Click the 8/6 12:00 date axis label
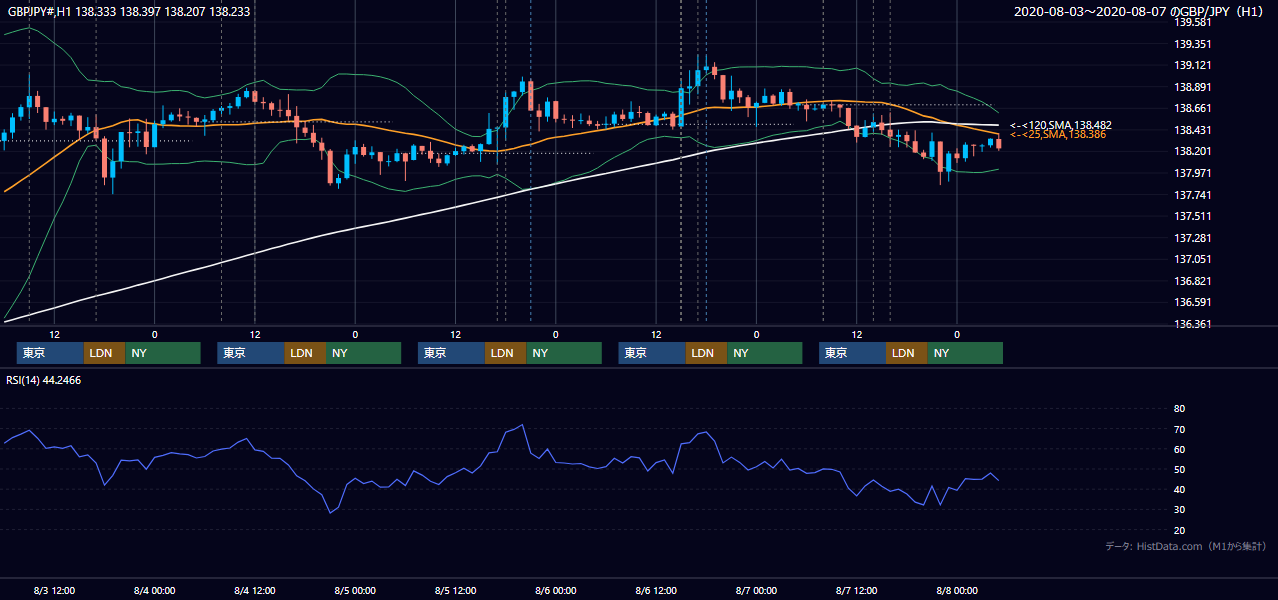The height and width of the screenshot is (600, 1278). pyautogui.click(x=656, y=590)
